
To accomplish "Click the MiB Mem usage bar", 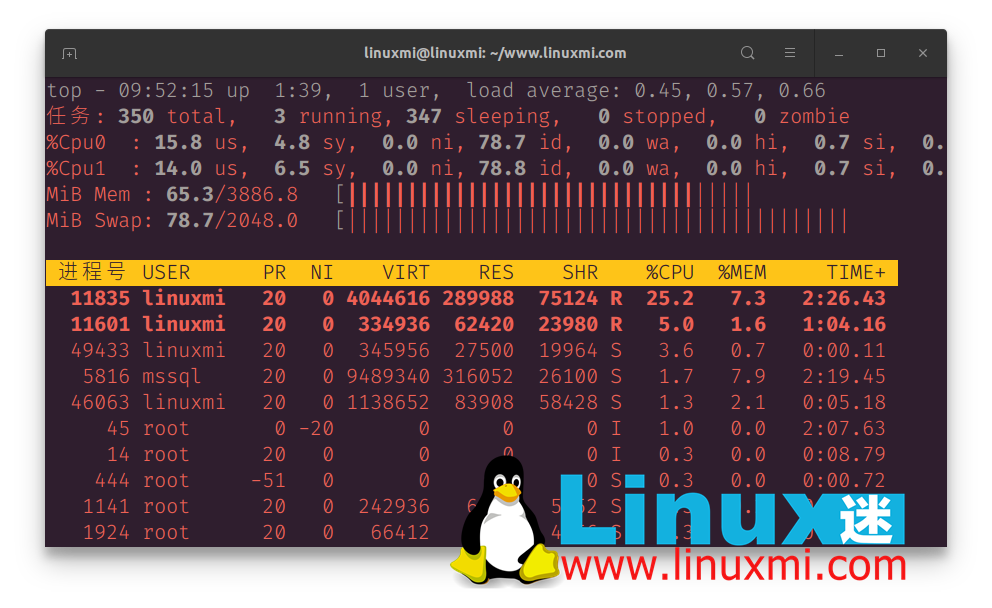I will [545, 195].
